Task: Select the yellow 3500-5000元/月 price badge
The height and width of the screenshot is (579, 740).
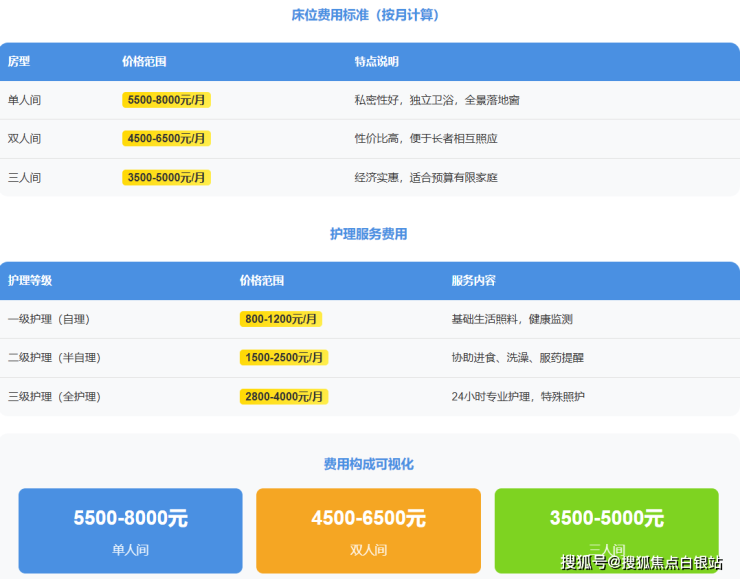Action: (166, 178)
